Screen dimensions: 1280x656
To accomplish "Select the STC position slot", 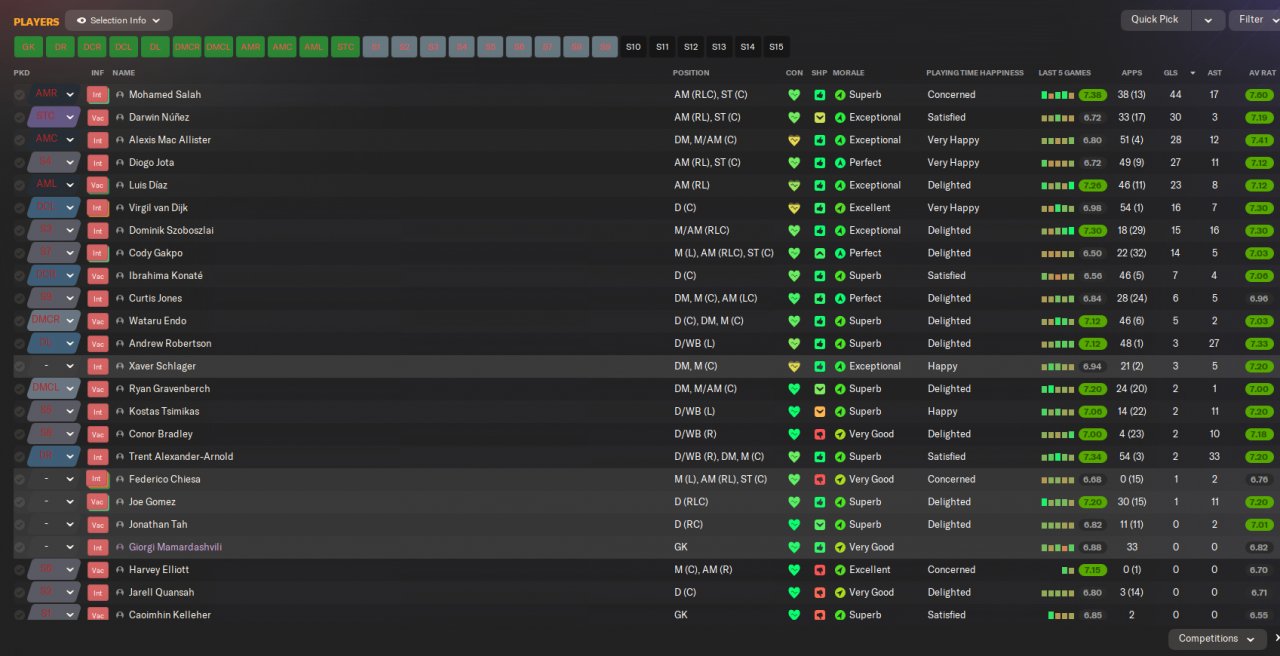I will (345, 47).
